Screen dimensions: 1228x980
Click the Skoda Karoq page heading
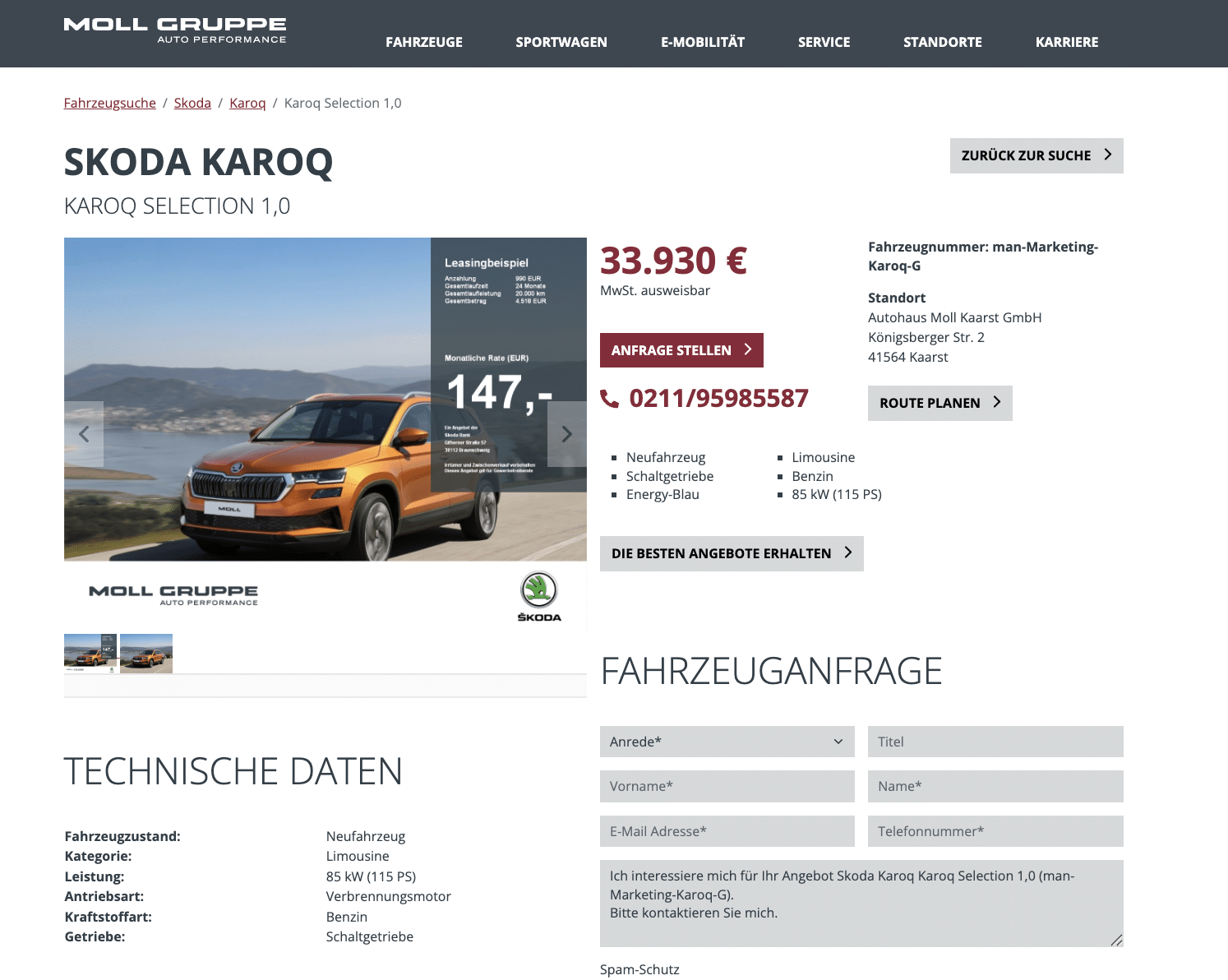click(x=199, y=162)
